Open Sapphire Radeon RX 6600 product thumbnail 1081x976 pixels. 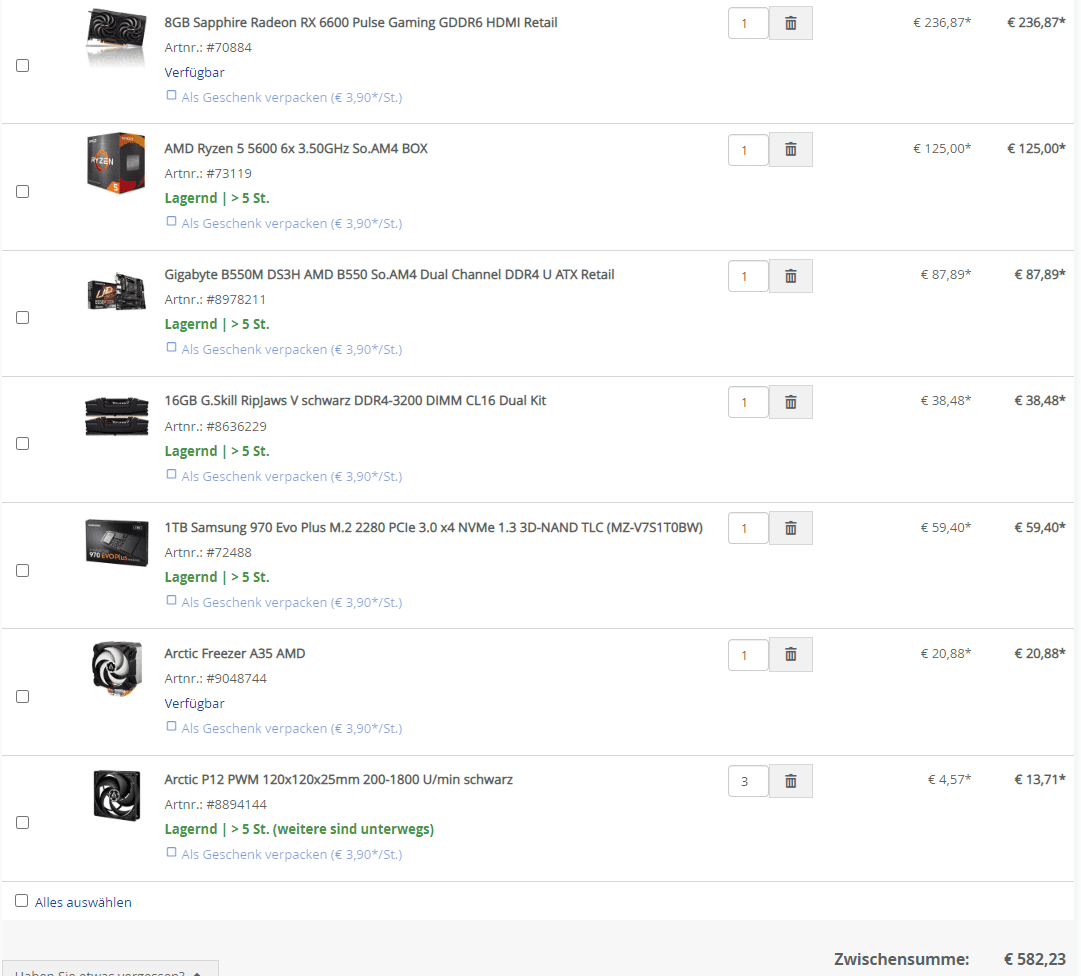[x=117, y=36]
